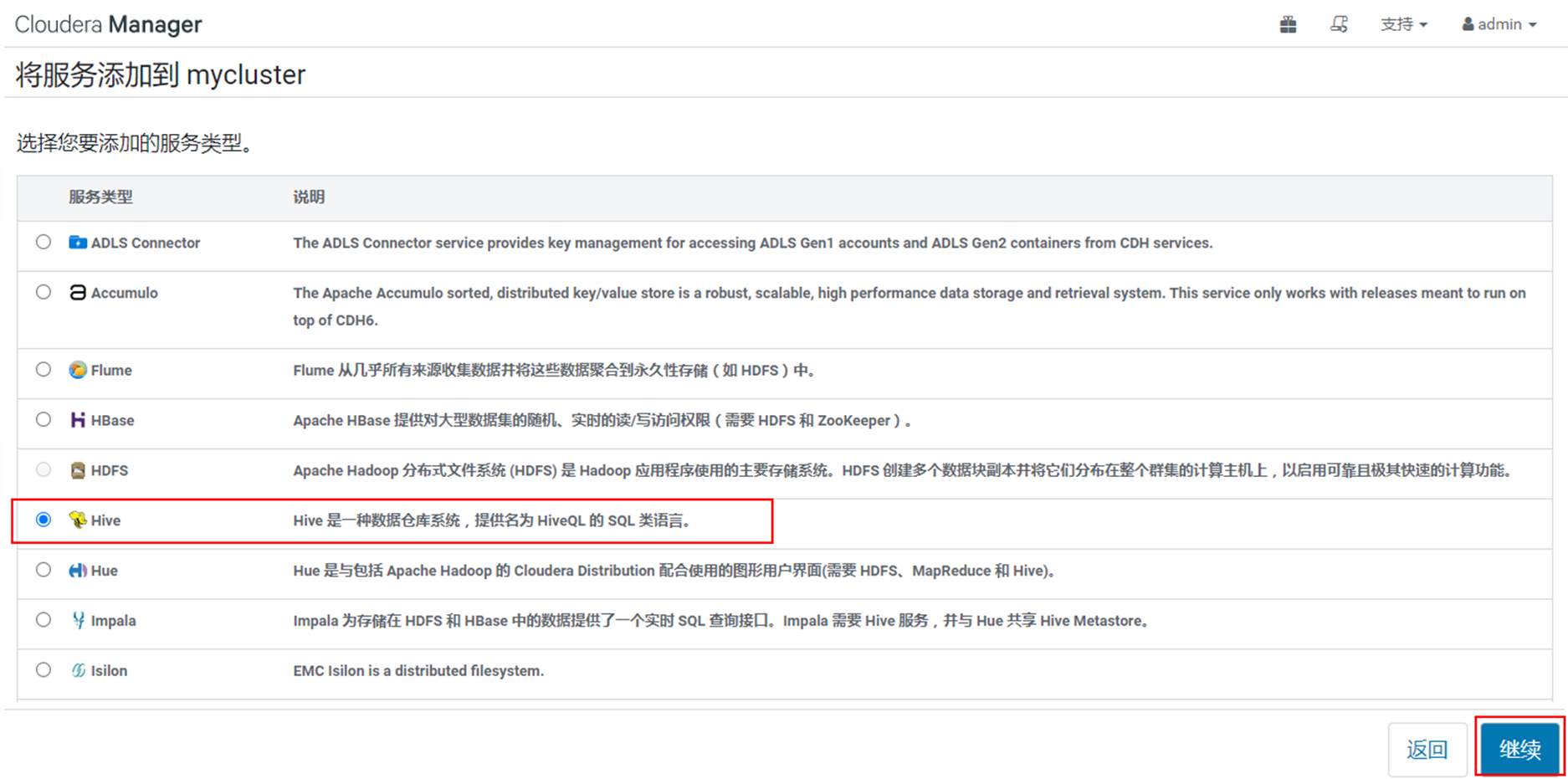1568x779 pixels.
Task: Click the Flume service name
Action: [111, 370]
